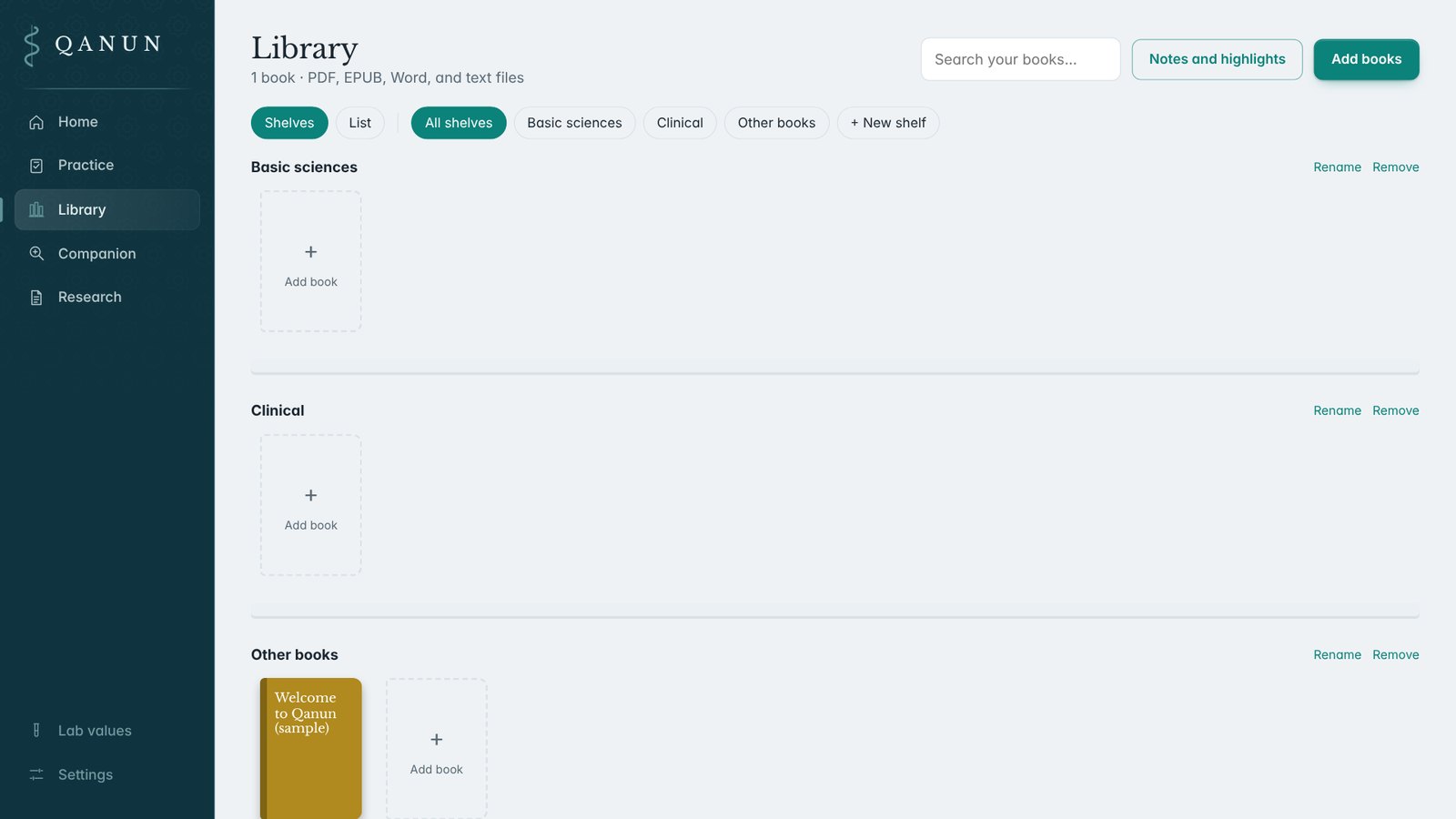Click plus icon in Clinical shelf
1456x819 pixels.
click(x=311, y=495)
